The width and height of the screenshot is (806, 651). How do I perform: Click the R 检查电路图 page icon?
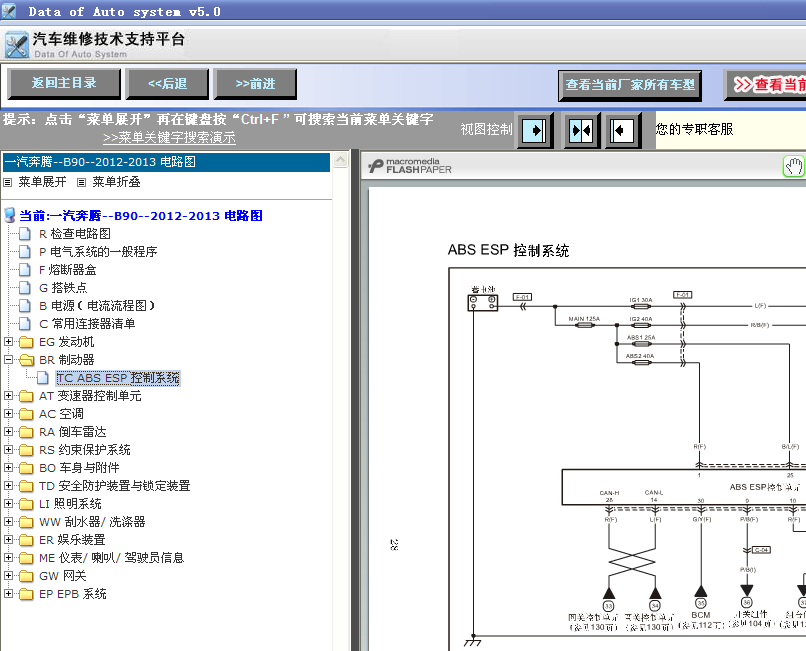pyautogui.click(x=25, y=234)
